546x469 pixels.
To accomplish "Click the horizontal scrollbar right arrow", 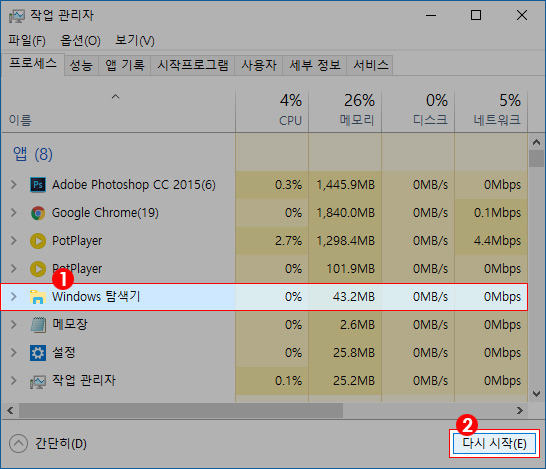I will (x=520, y=411).
